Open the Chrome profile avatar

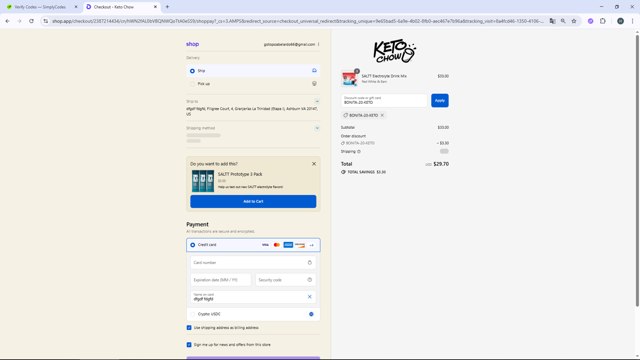pyautogui.click(x=620, y=21)
